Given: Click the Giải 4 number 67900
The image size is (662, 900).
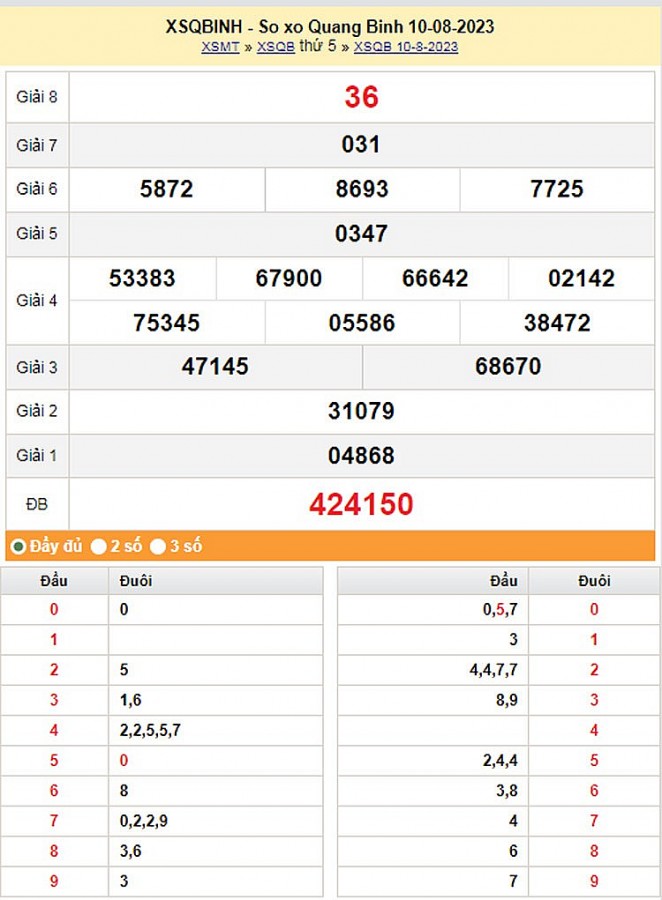Looking at the screenshot, I should click(x=289, y=279).
